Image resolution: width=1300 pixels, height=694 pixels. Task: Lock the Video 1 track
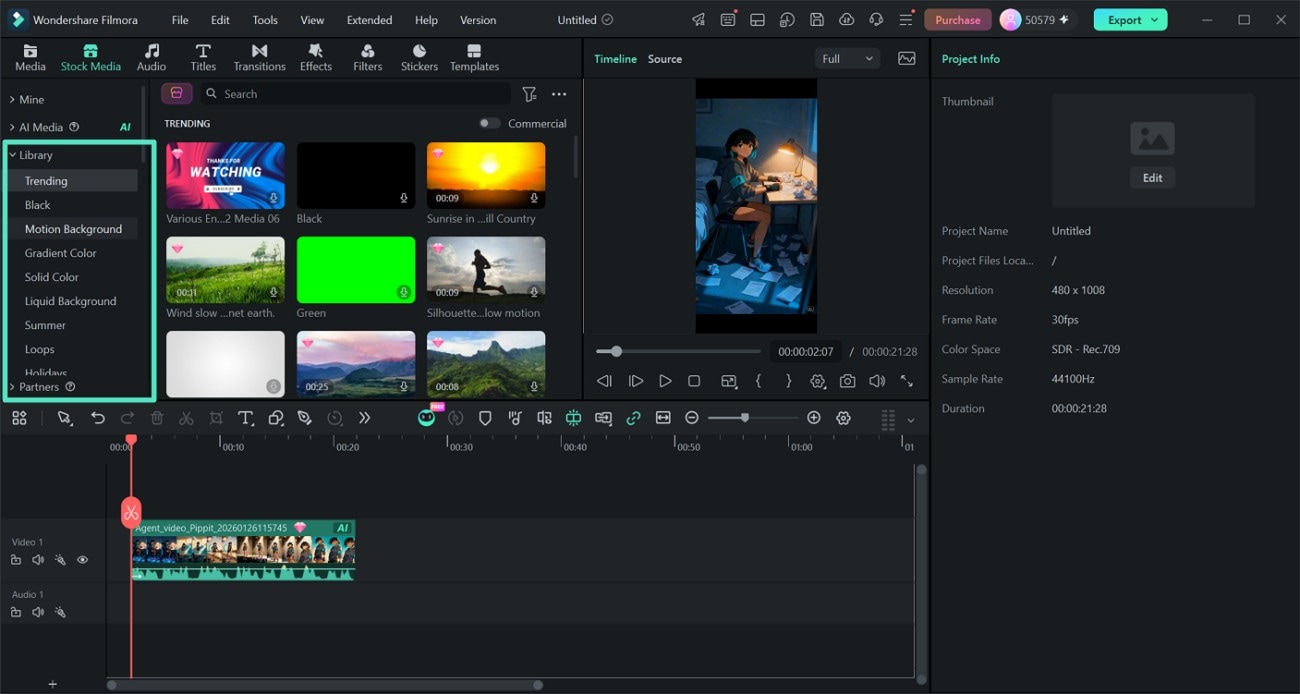[16, 560]
